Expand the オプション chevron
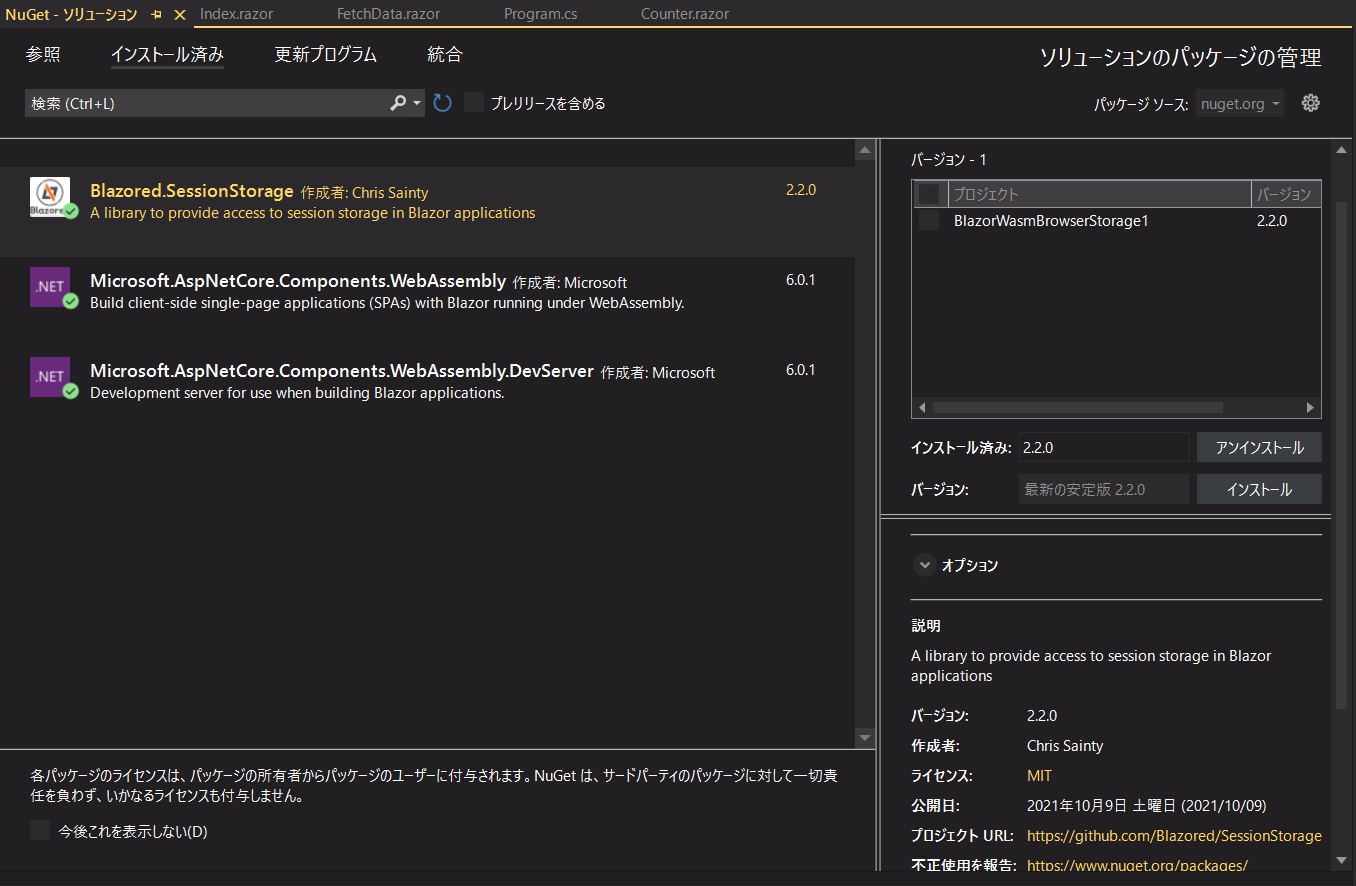This screenshot has width=1356, height=886. pyautogui.click(x=924, y=565)
